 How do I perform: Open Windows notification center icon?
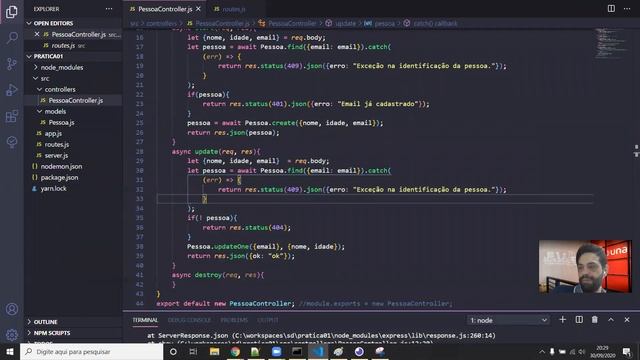point(627,351)
